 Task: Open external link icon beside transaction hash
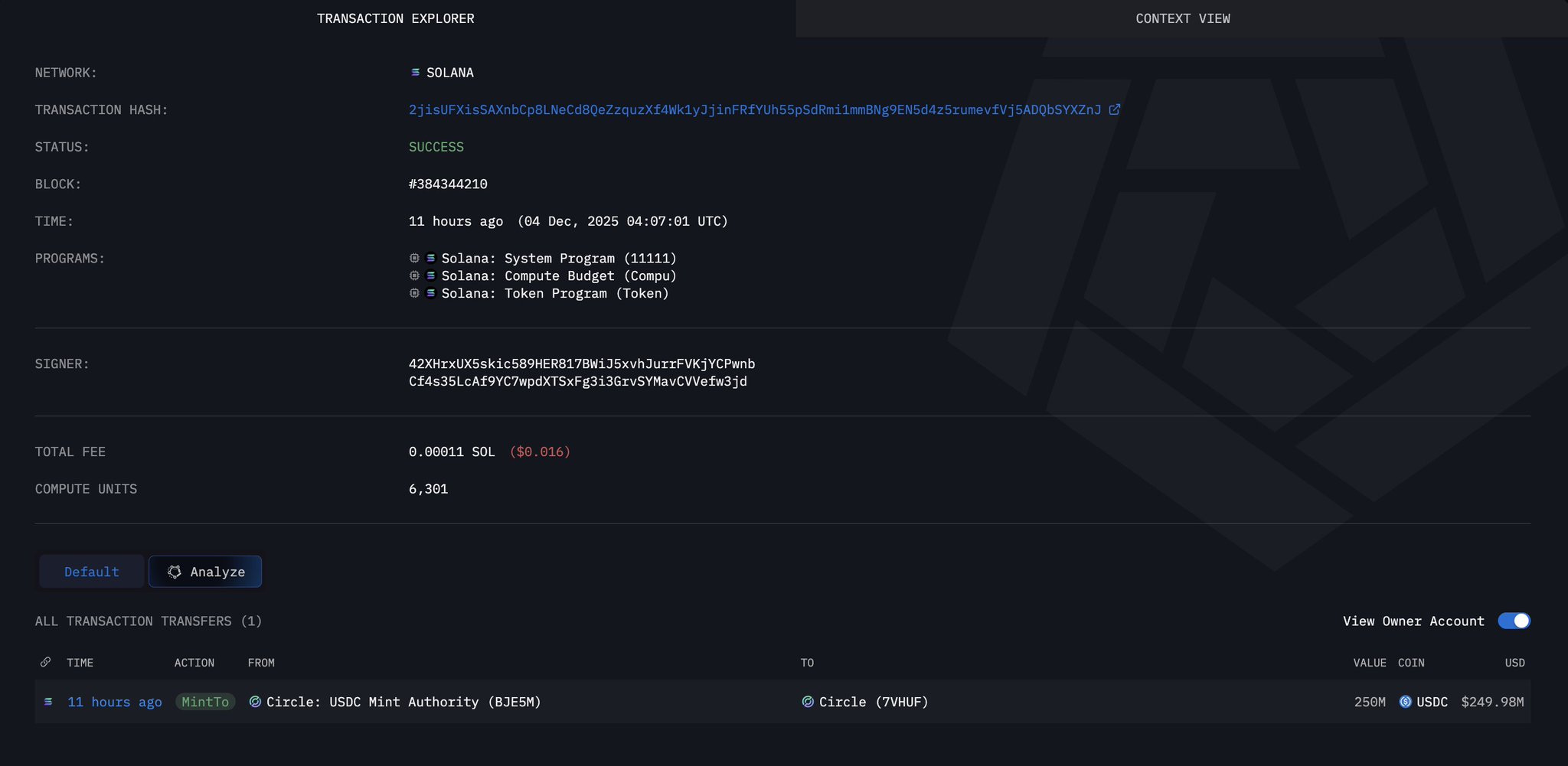tap(1115, 109)
